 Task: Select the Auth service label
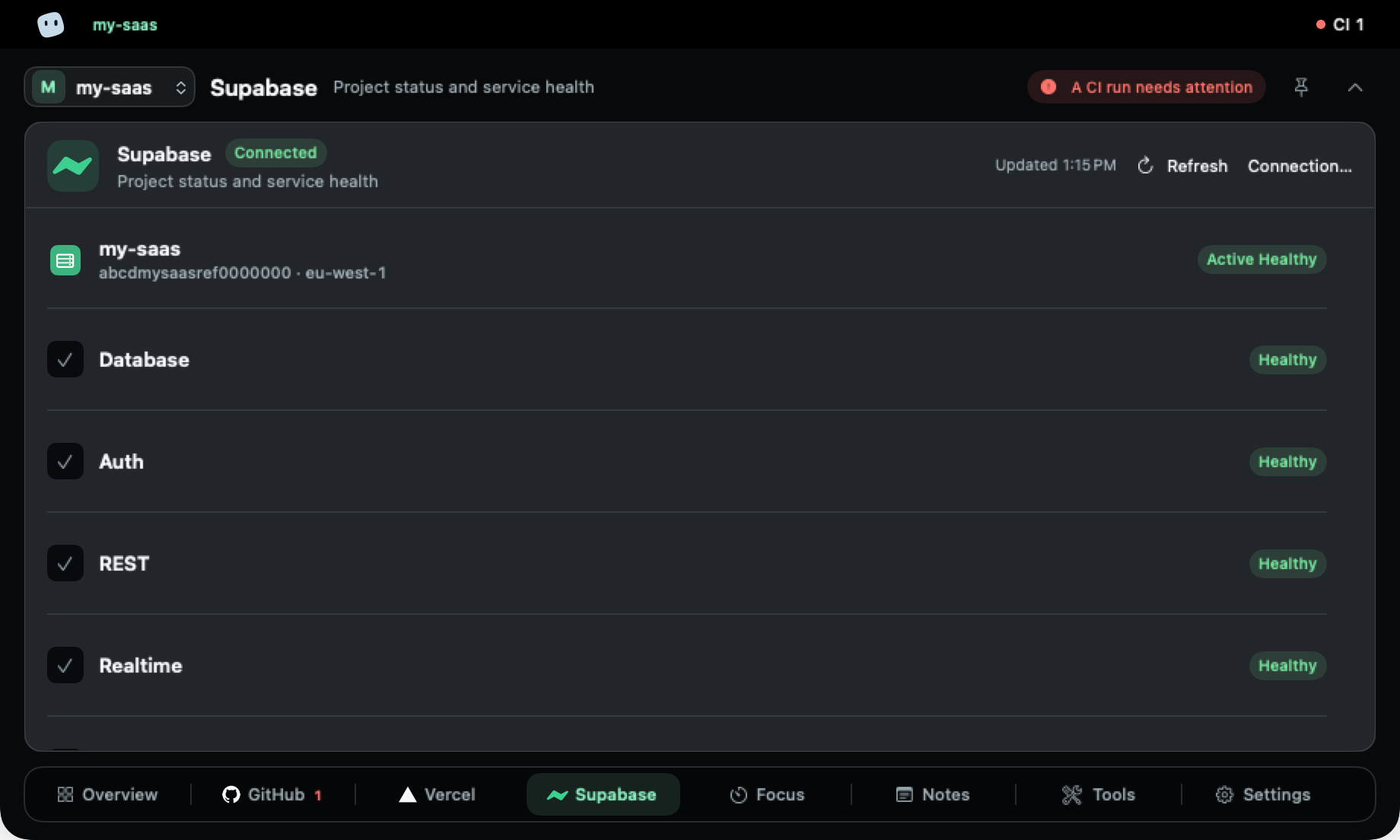tap(121, 462)
